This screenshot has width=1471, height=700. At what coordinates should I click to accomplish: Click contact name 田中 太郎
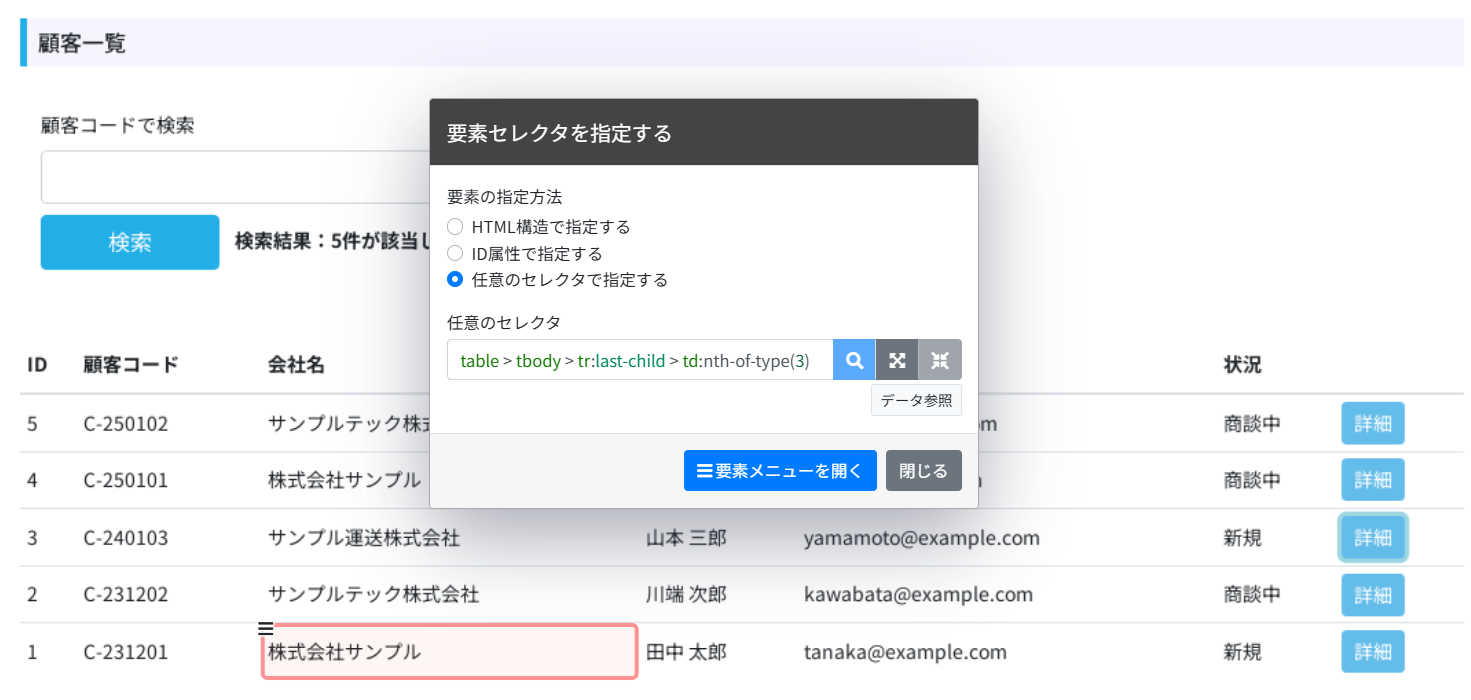(x=686, y=652)
